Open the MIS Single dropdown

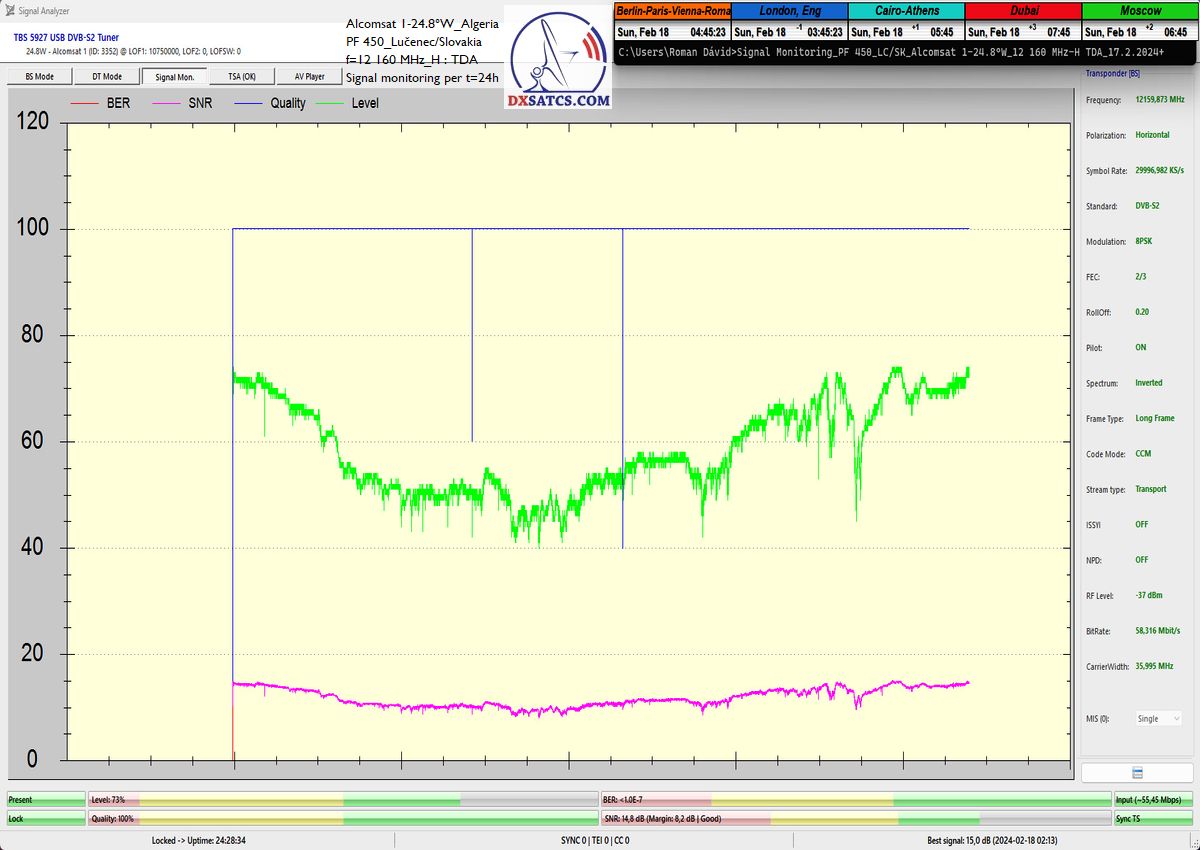[x=1158, y=718]
